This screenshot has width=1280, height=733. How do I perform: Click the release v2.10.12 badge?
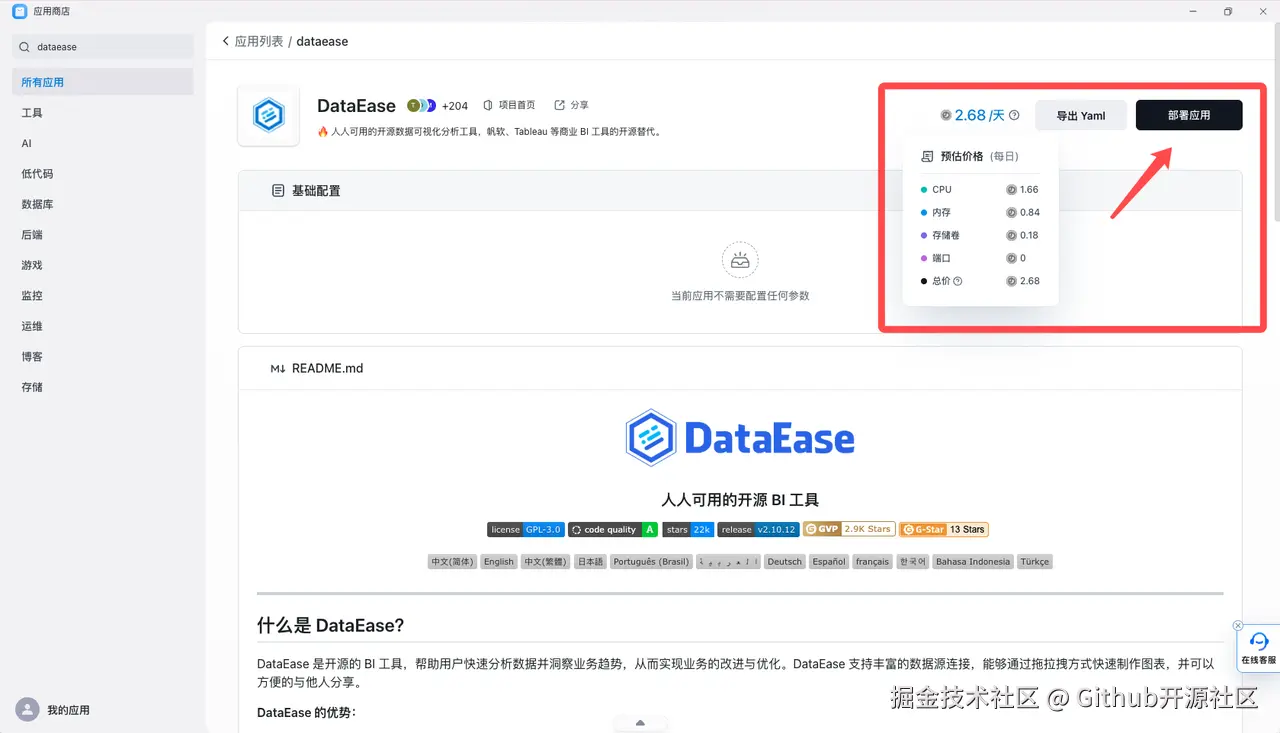[758, 529]
